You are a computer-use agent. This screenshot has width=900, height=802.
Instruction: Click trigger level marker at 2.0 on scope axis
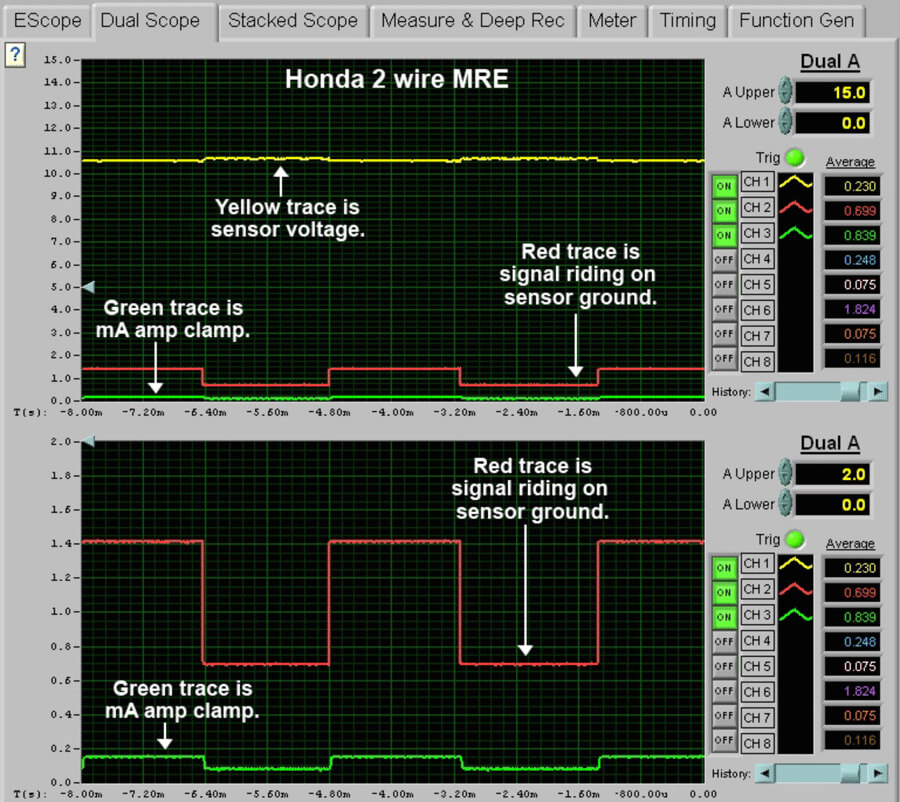[x=88, y=441]
